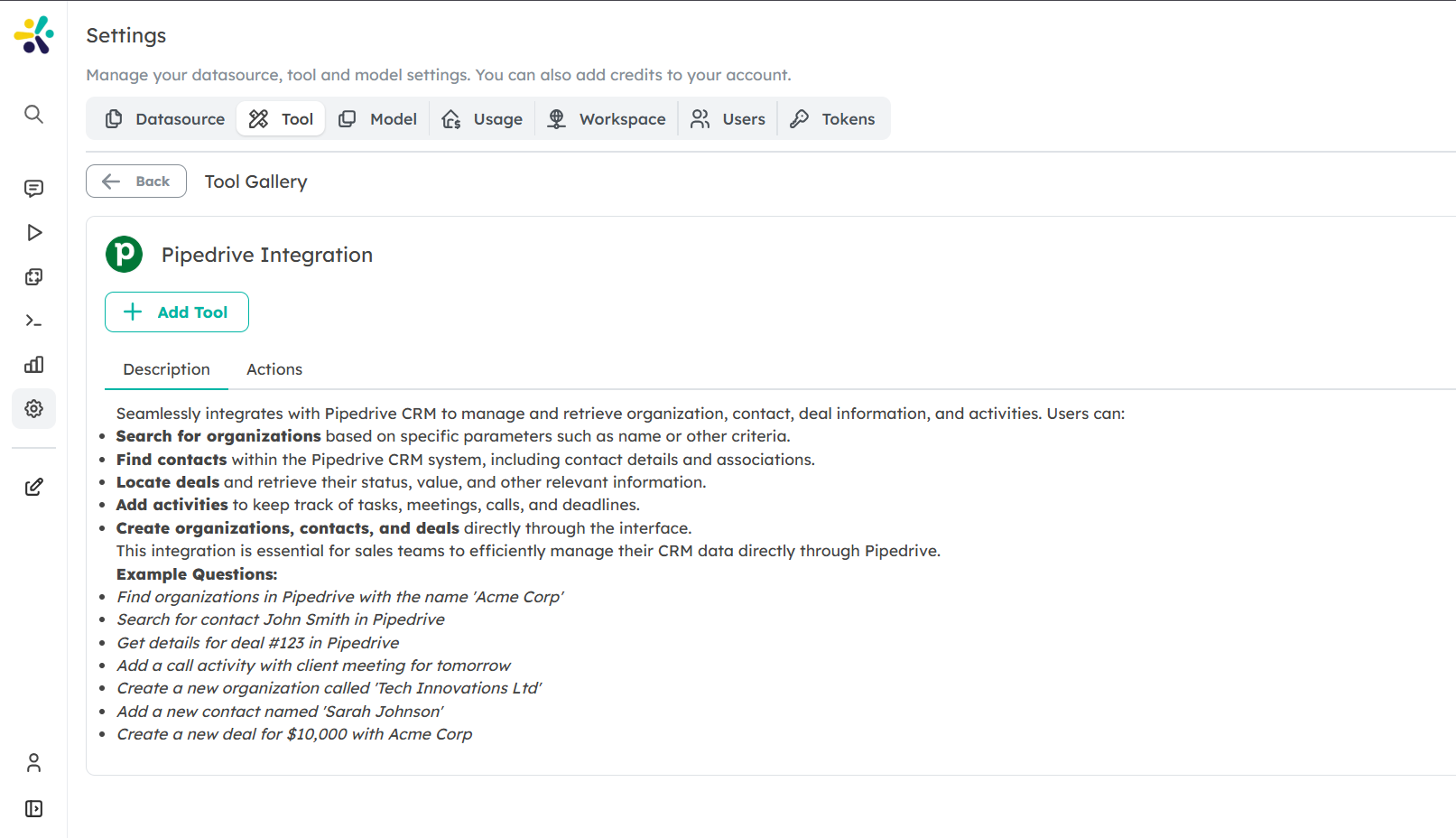Screen dimensions: 1456x838
Task: Open the Usage tab
Action: [x=483, y=119]
